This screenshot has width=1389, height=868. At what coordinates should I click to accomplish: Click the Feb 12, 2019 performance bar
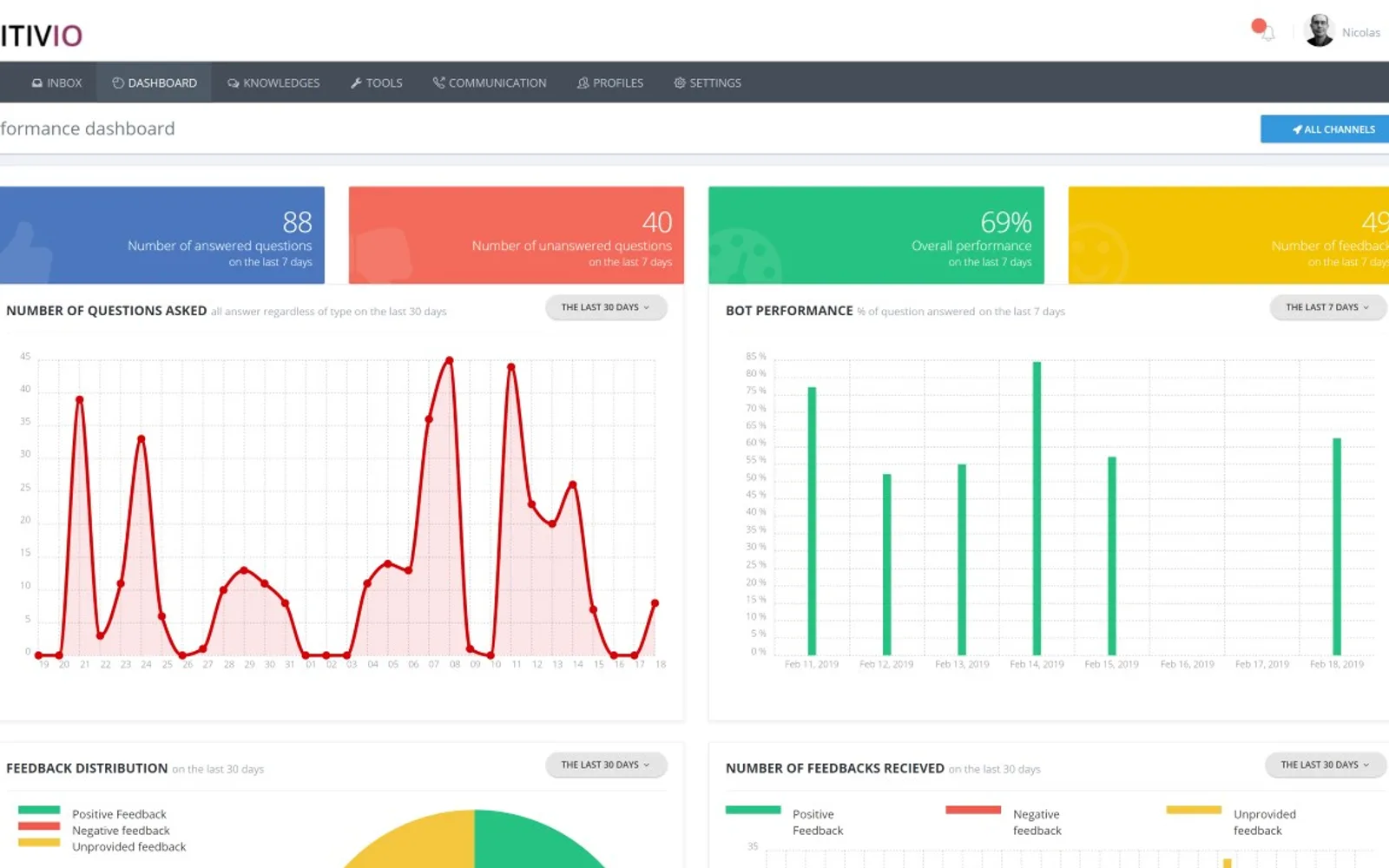pyautogui.click(x=886, y=564)
